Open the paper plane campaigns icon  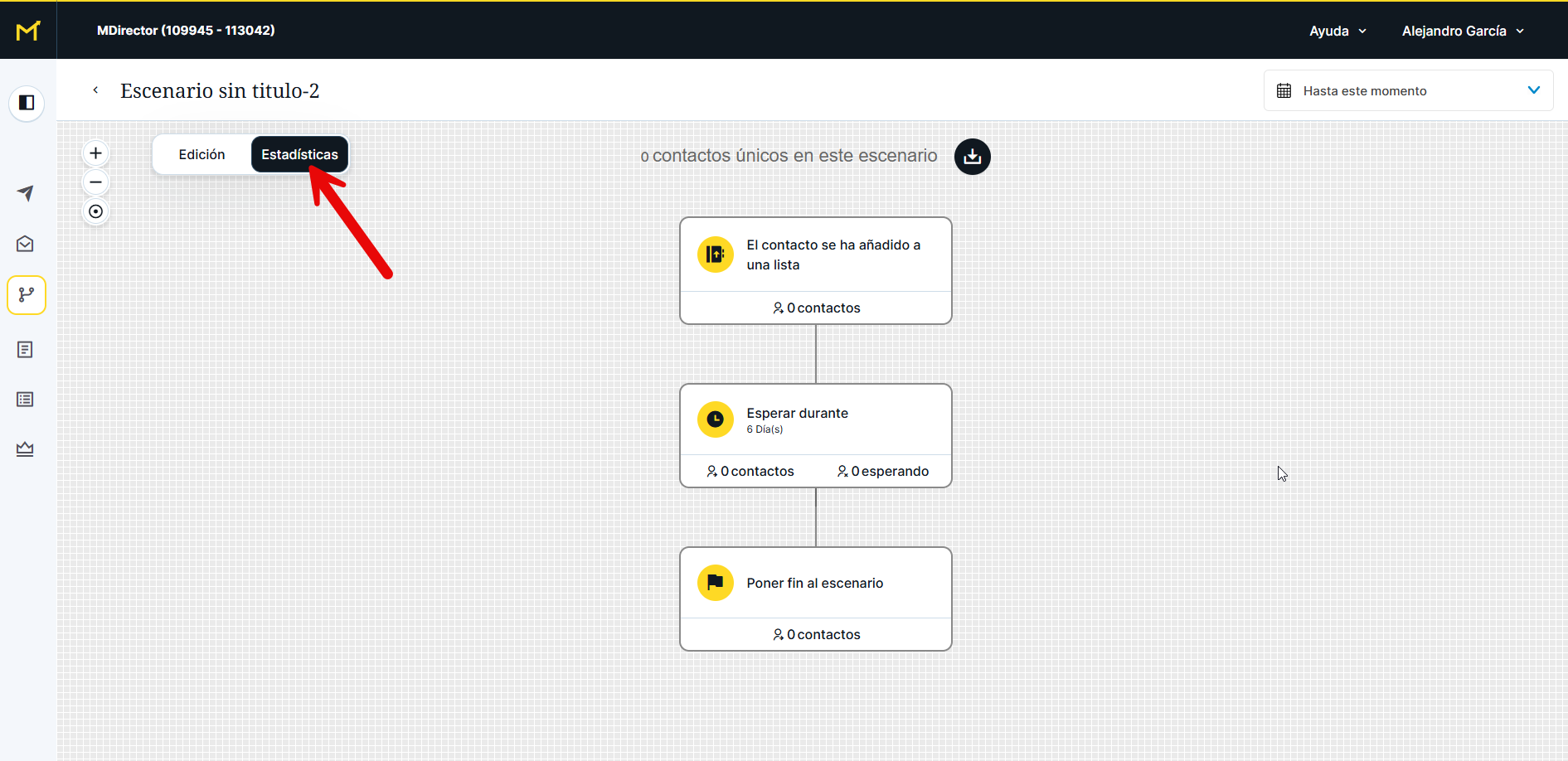[x=26, y=193]
